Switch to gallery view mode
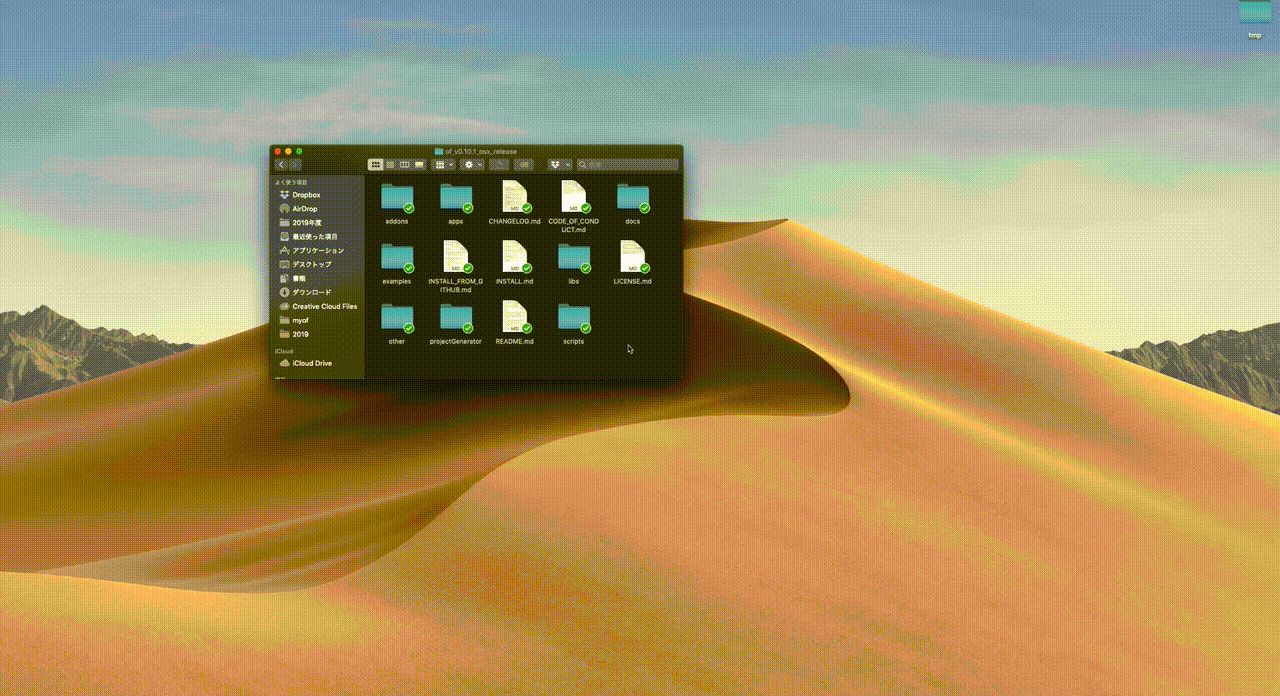The height and width of the screenshot is (696, 1280). tap(419, 164)
